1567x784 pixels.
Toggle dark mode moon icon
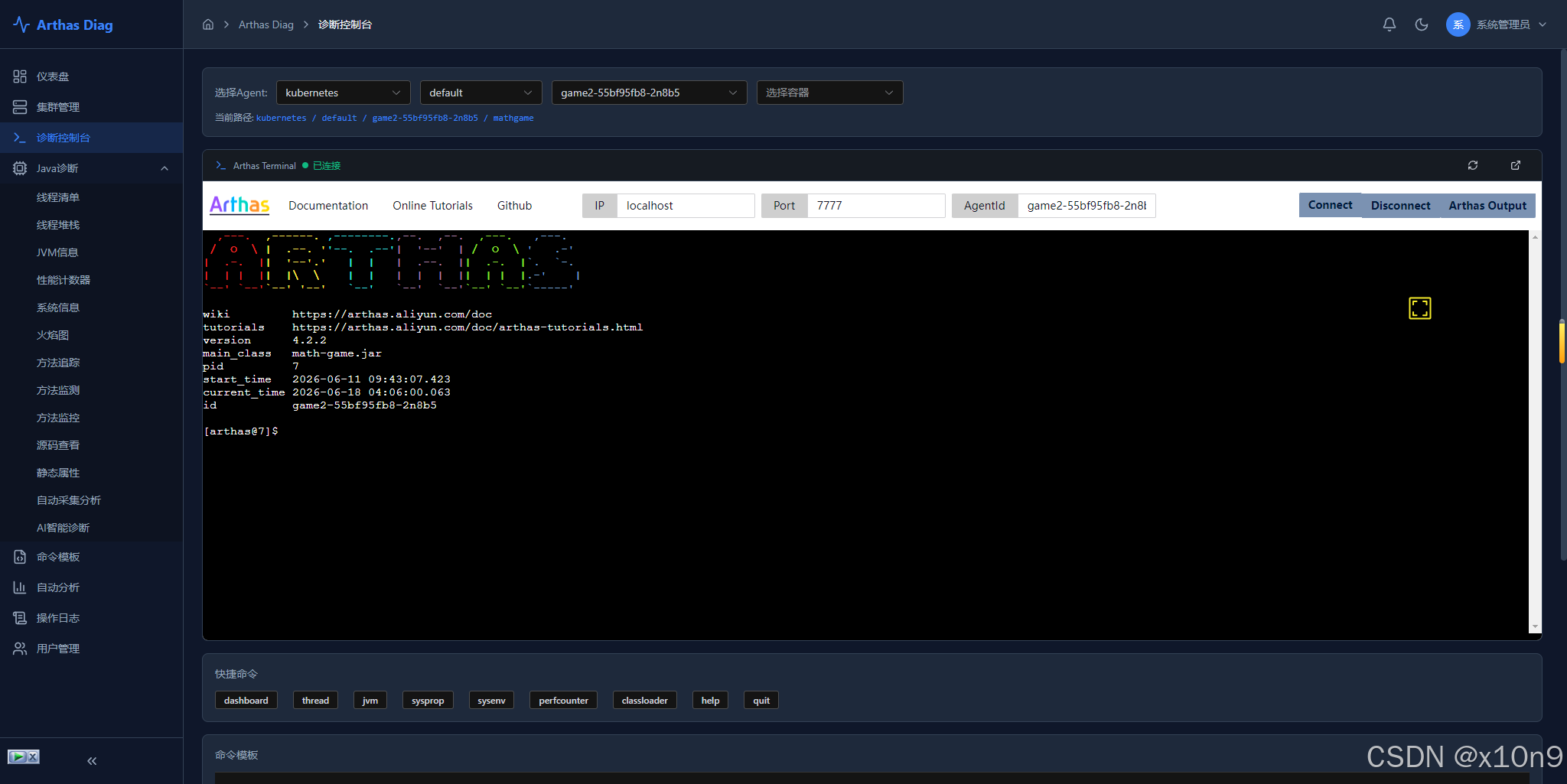pyautogui.click(x=1422, y=24)
